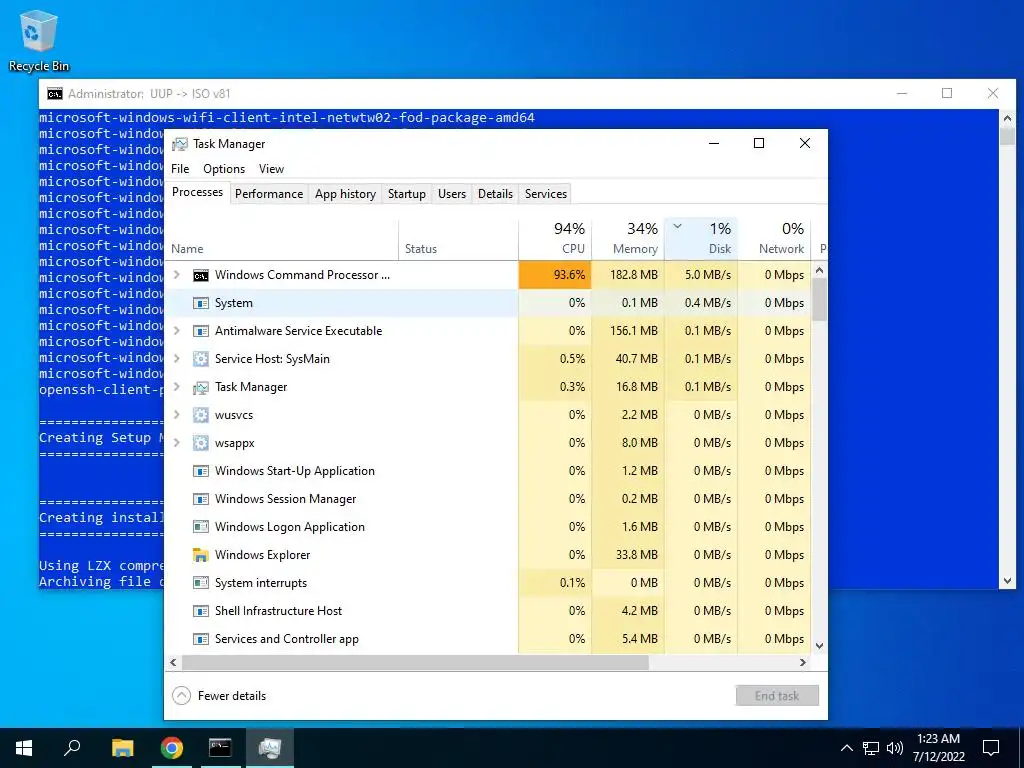Switch to the Performance tab

269,194
